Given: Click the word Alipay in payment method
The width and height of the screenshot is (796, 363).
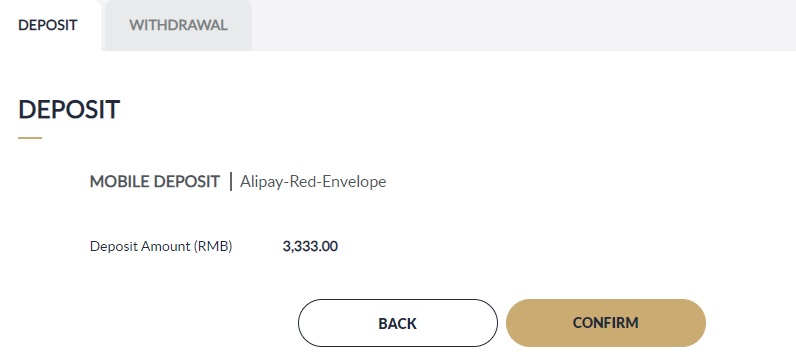Looking at the screenshot, I should [x=261, y=182].
